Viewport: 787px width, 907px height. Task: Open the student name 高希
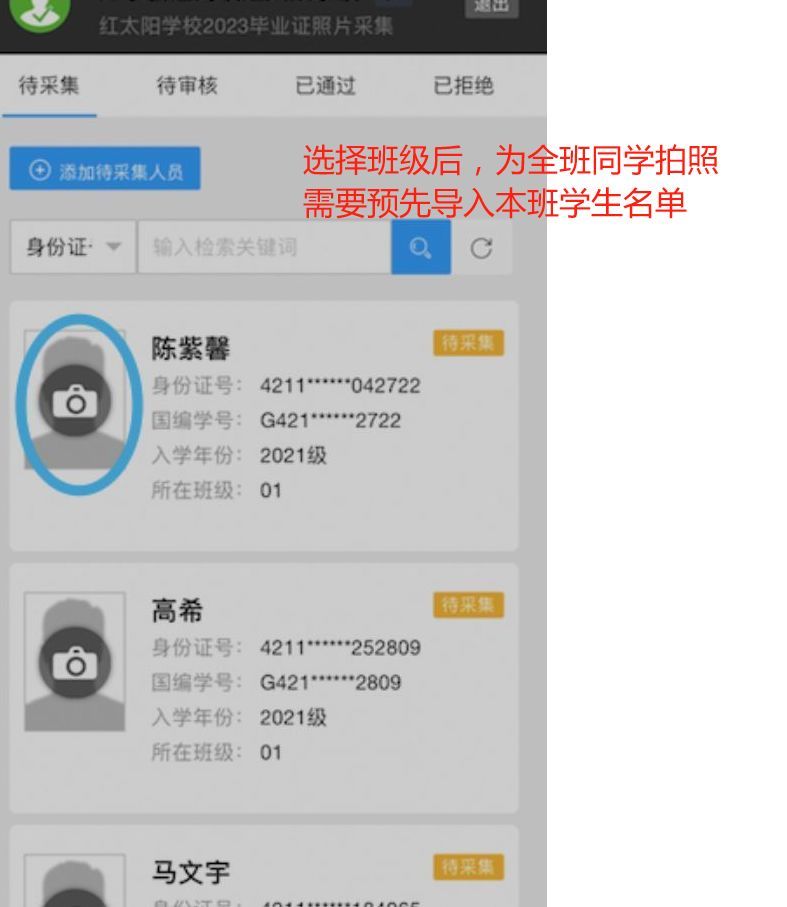pyautogui.click(x=178, y=611)
